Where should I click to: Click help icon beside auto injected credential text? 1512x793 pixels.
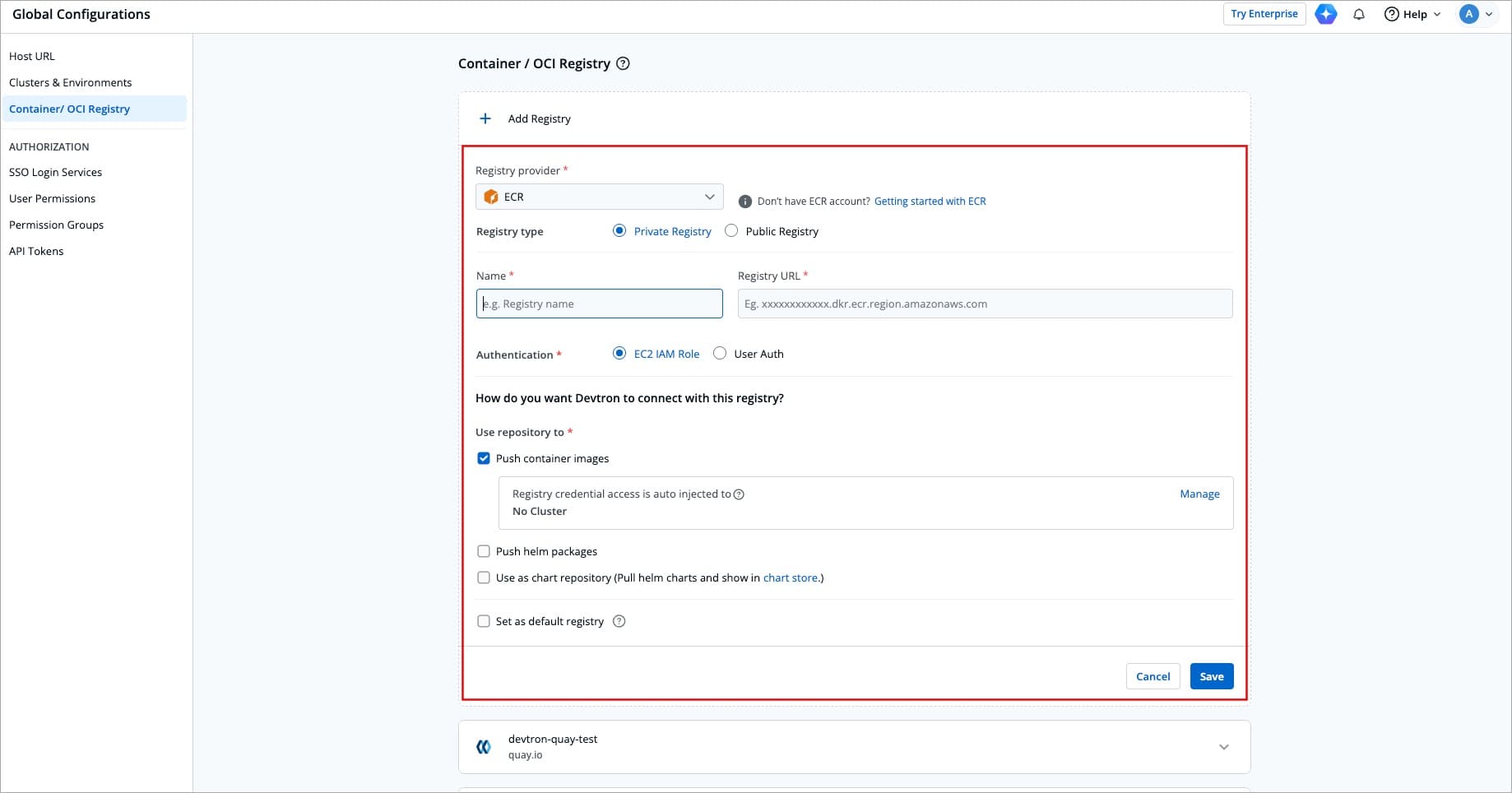click(739, 494)
